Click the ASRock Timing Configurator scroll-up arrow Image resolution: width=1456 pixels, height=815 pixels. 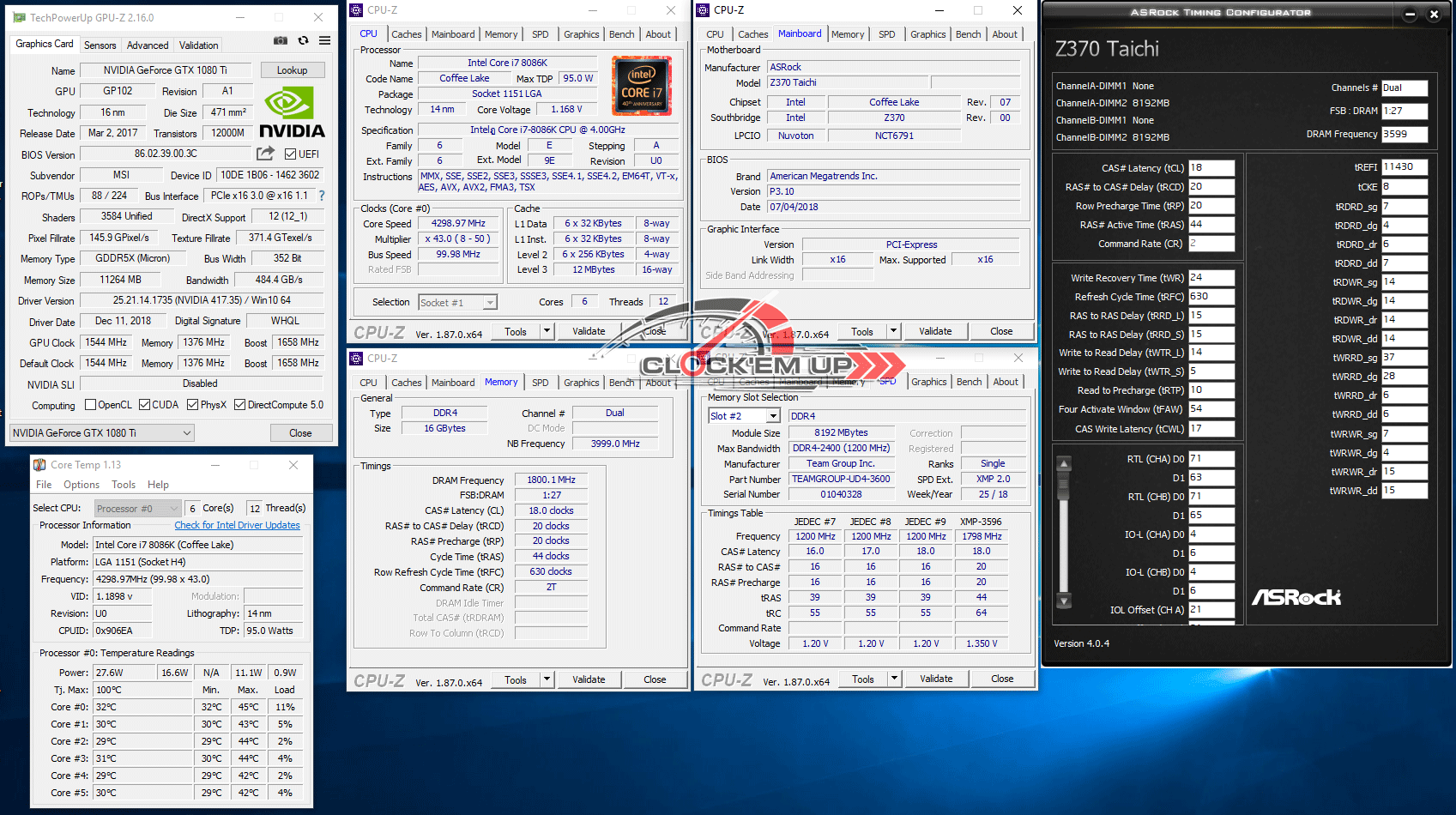point(1064,464)
